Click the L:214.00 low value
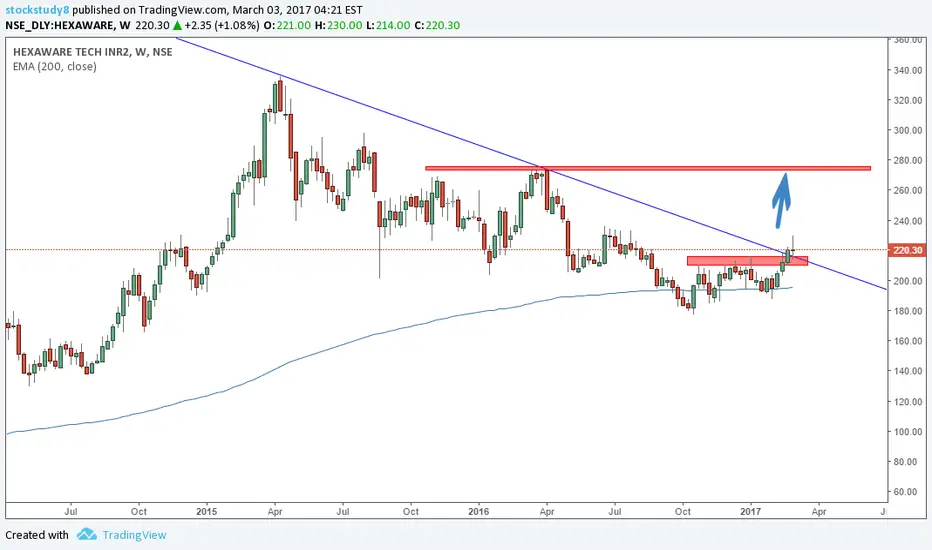 point(388,26)
